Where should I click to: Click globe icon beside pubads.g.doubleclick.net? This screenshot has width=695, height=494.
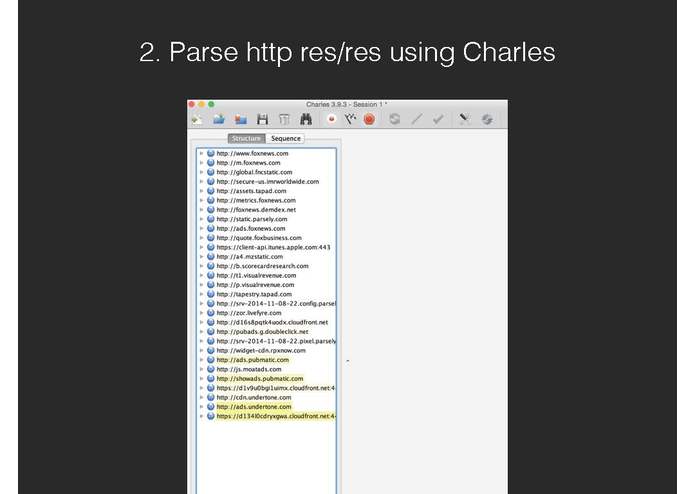pyautogui.click(x=211, y=331)
